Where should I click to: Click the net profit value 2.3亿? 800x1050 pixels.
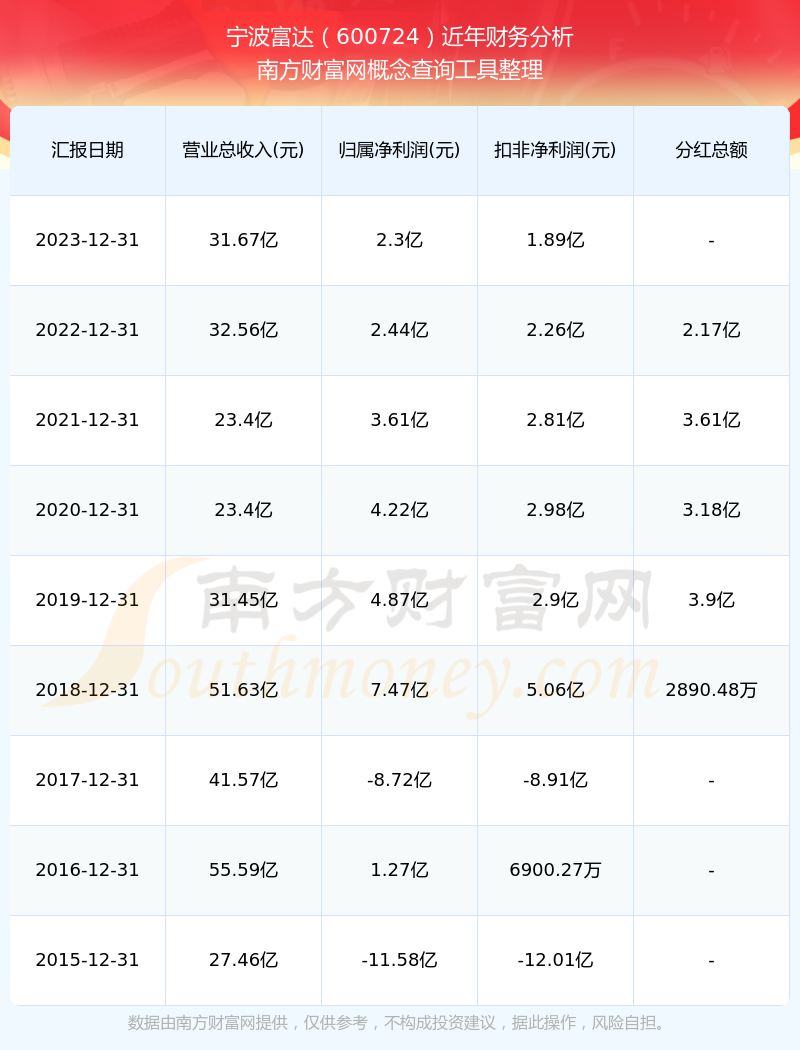(x=400, y=240)
